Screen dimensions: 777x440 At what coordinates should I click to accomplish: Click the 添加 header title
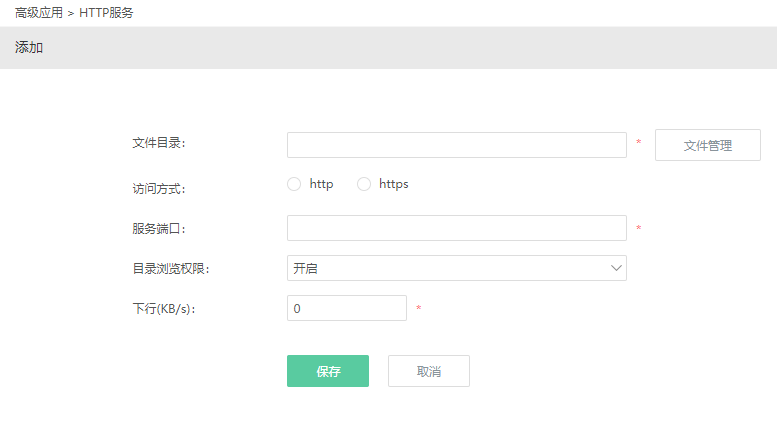(29, 48)
